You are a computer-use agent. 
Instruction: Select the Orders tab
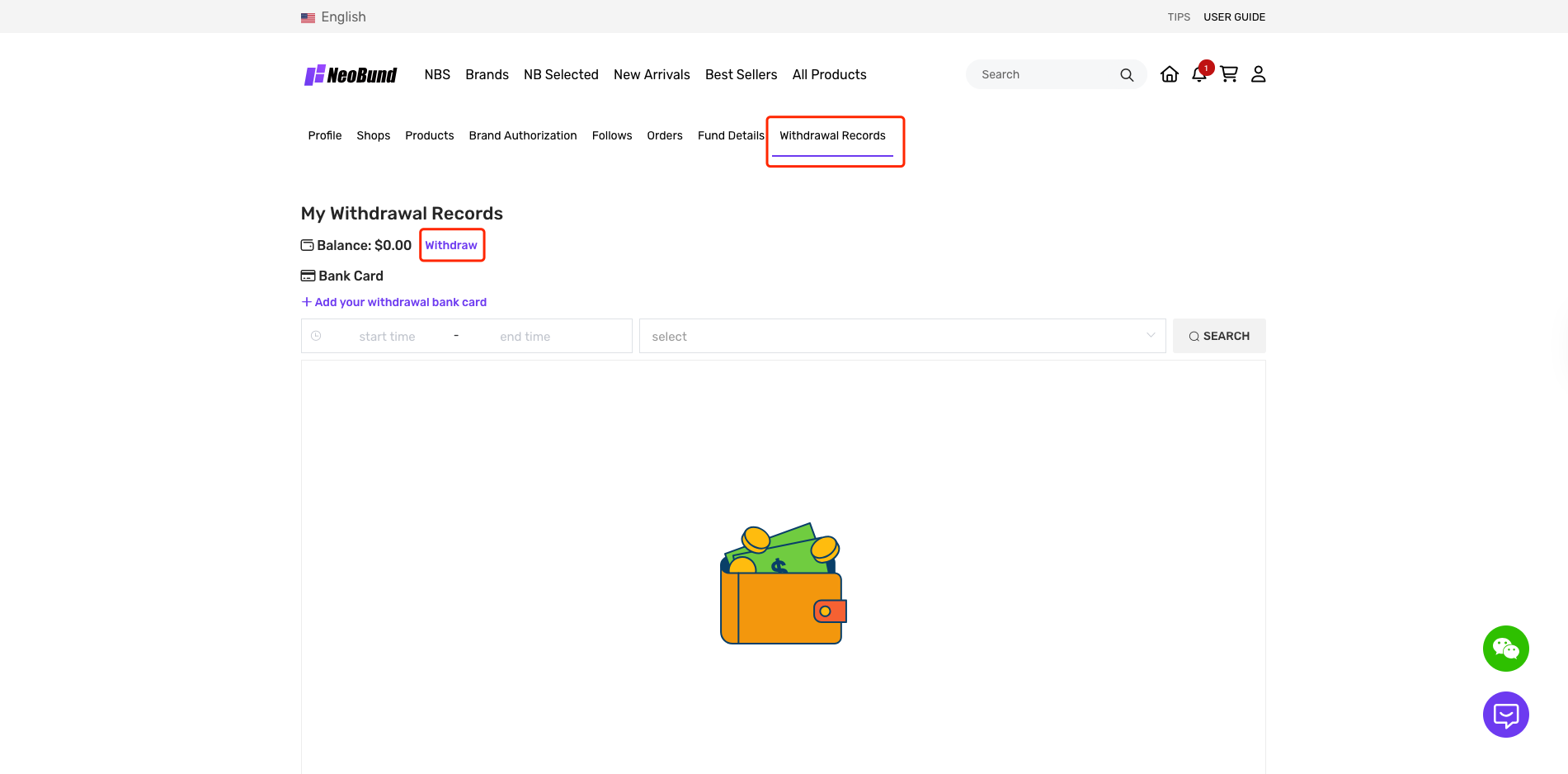click(x=664, y=136)
